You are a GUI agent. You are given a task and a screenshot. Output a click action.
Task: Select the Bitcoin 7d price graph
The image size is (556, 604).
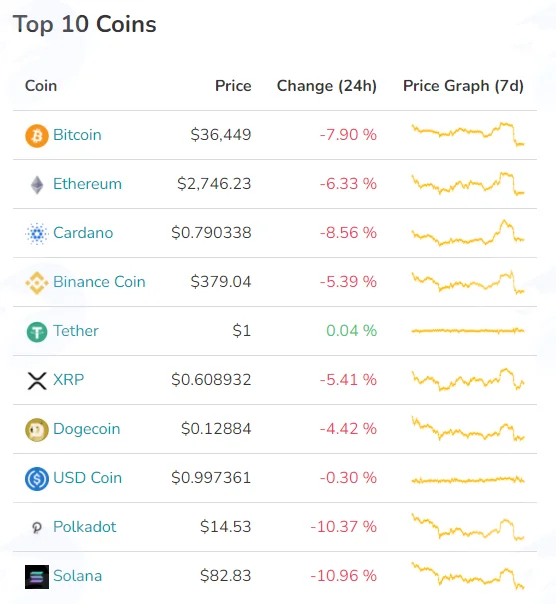pyautogui.click(x=468, y=134)
